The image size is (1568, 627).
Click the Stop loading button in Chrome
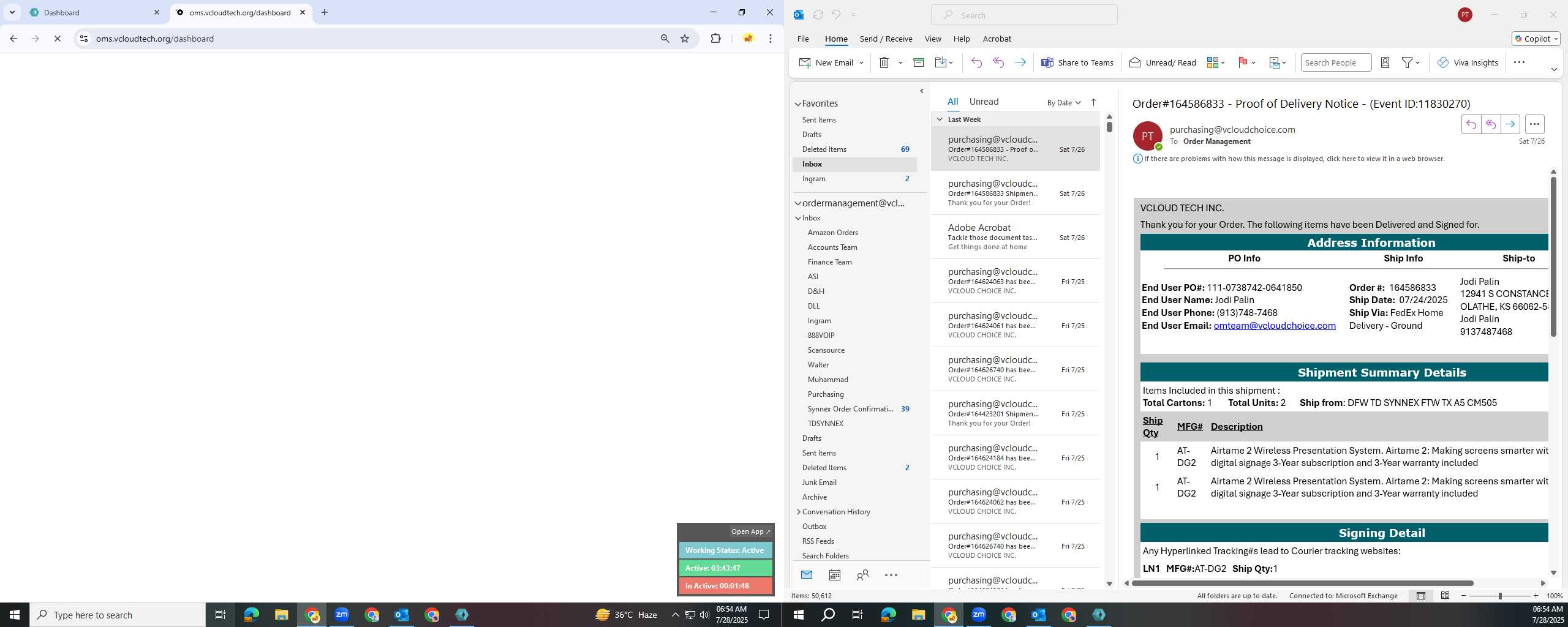57,39
